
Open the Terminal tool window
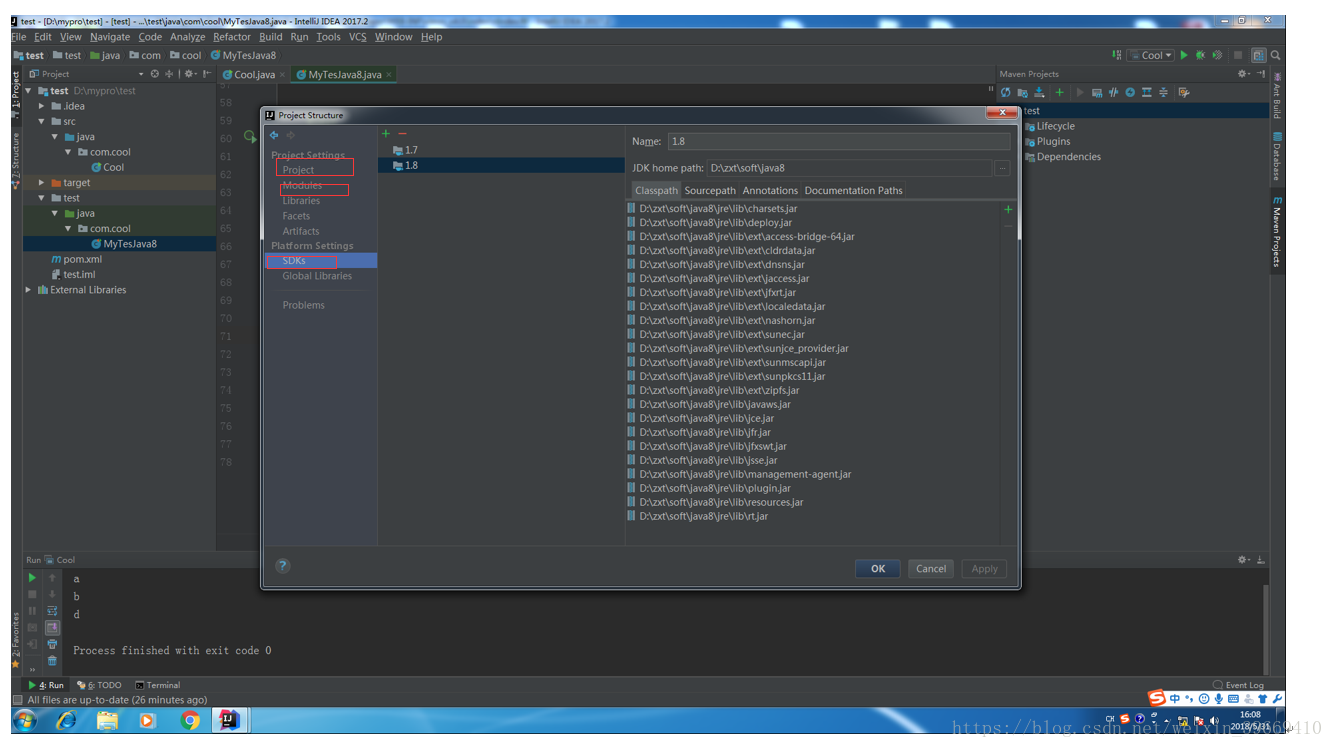(x=158, y=685)
